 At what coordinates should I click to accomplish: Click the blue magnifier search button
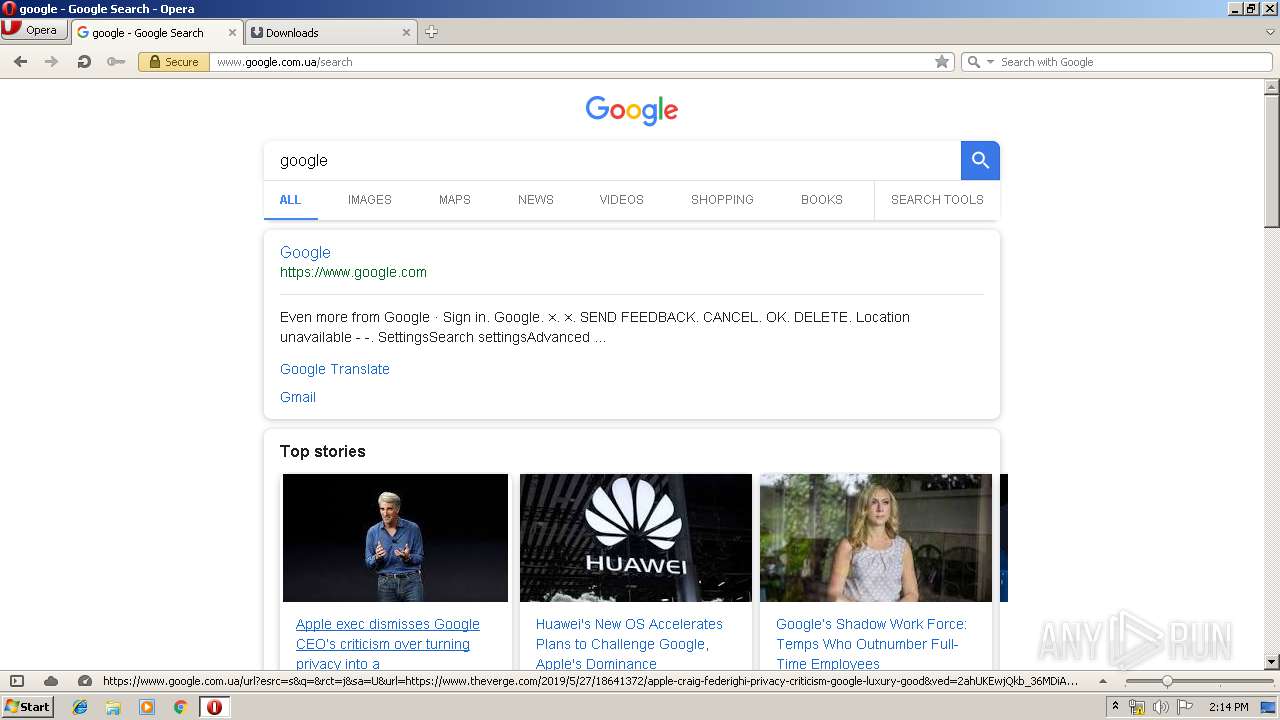980,160
